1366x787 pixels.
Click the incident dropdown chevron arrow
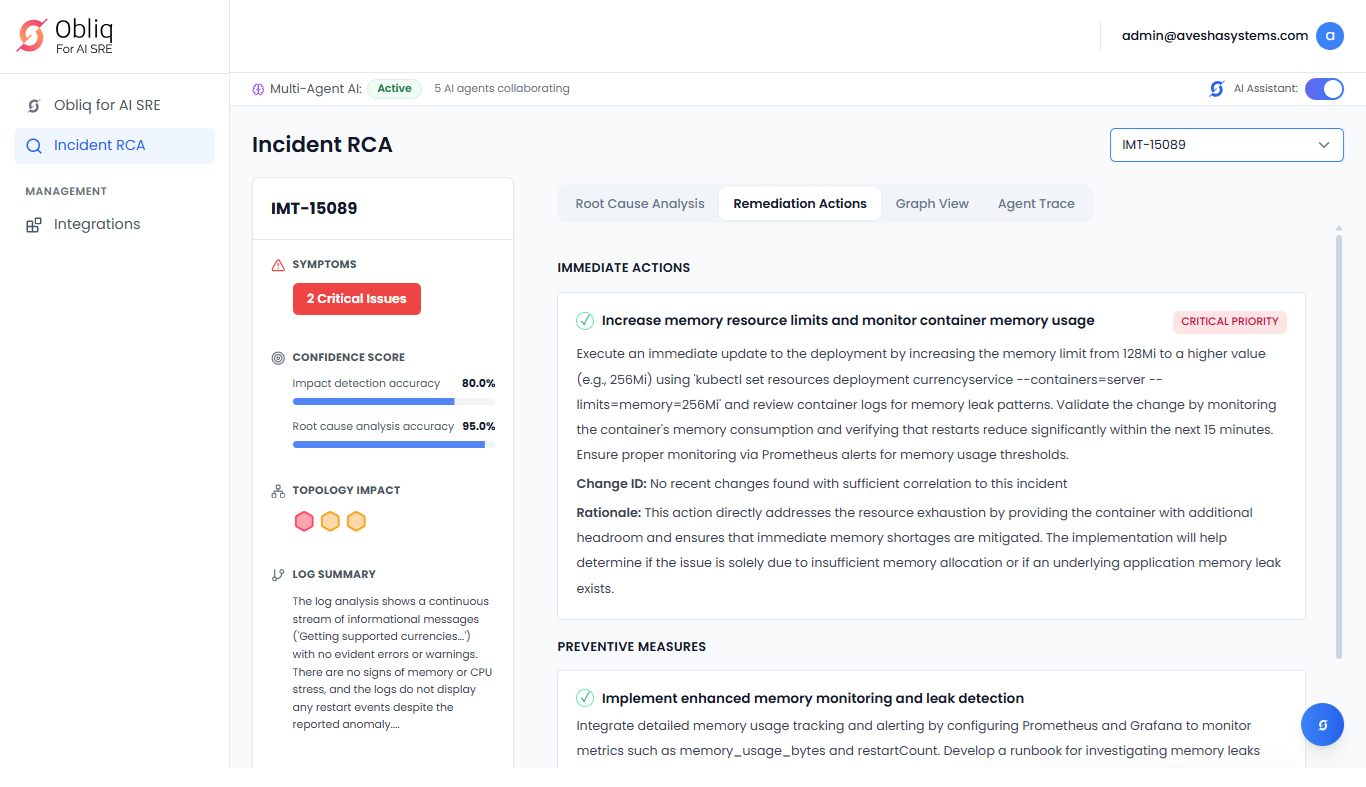click(1323, 145)
